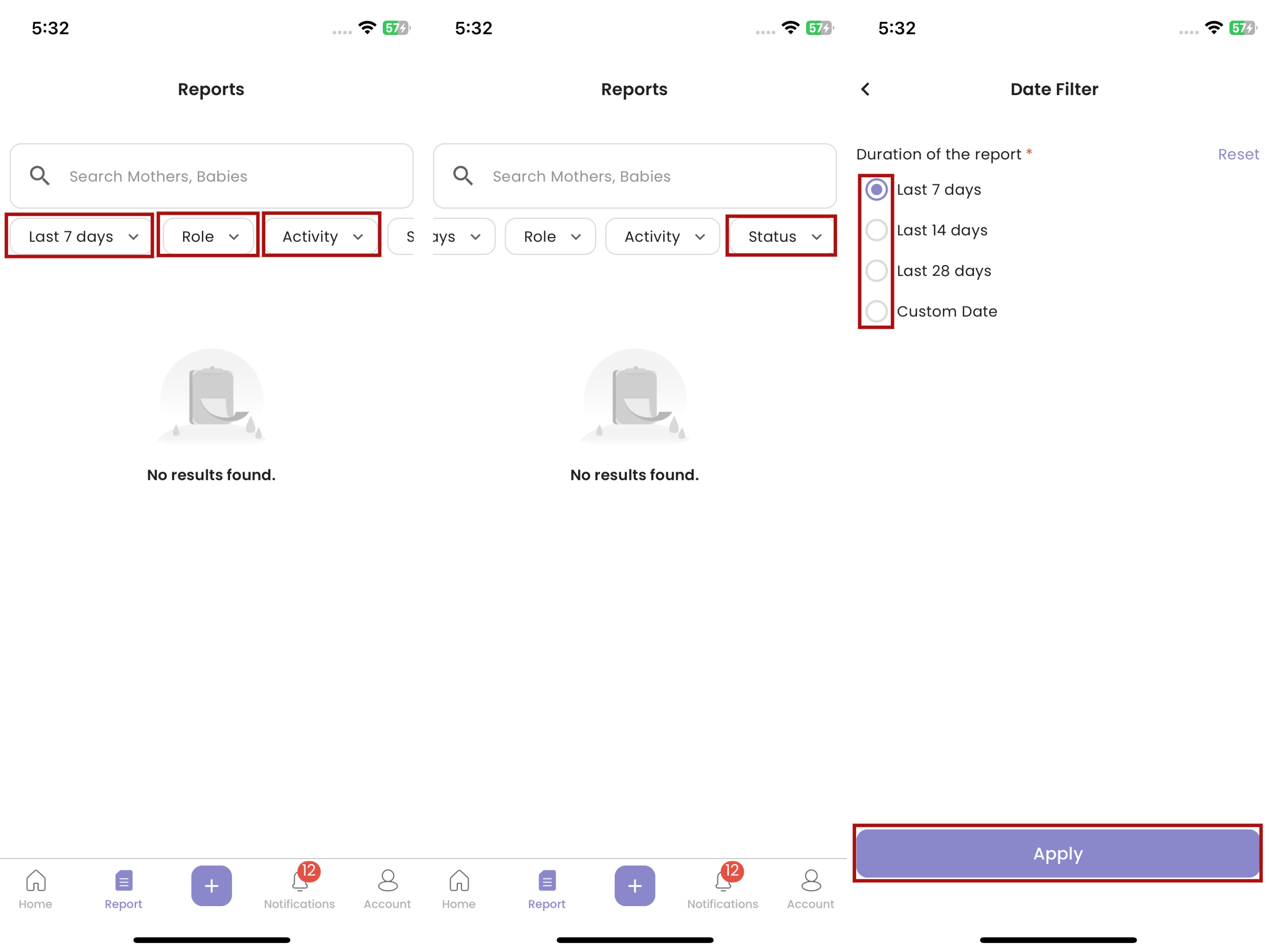Select the Last 14 days radio button
This screenshot has width=1270, height=952.
tap(876, 230)
